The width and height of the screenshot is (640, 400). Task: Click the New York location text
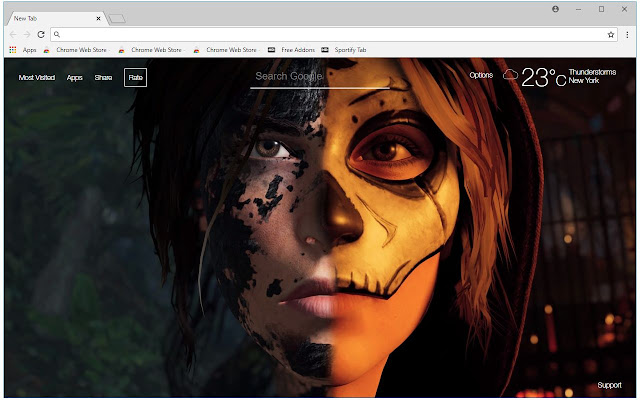tap(584, 81)
